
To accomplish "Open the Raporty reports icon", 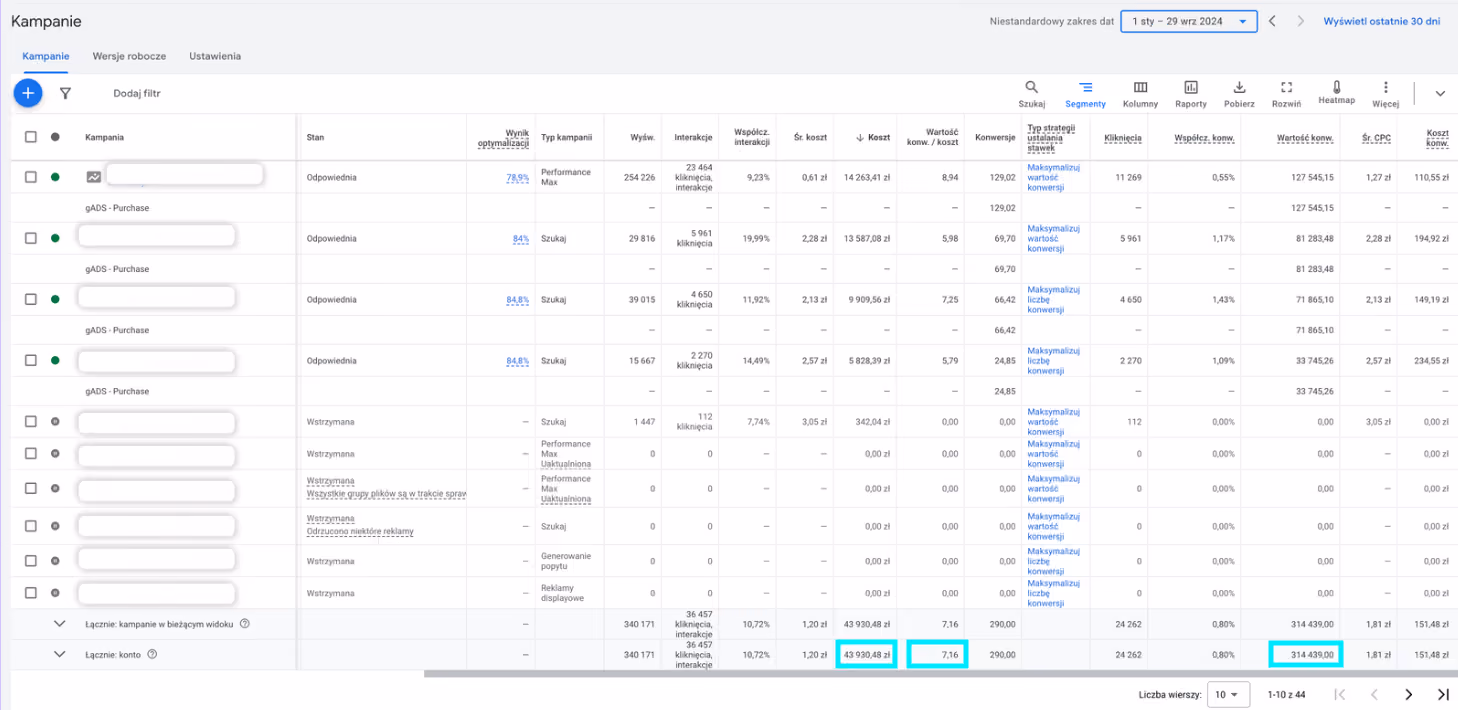I will coord(1191,94).
